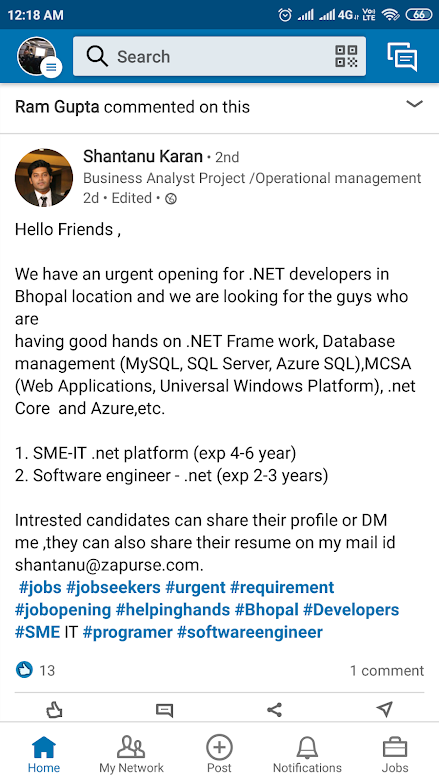Viewport: 439px width, 781px height.
Task: Tap the share icon under post
Action: (x=274, y=710)
